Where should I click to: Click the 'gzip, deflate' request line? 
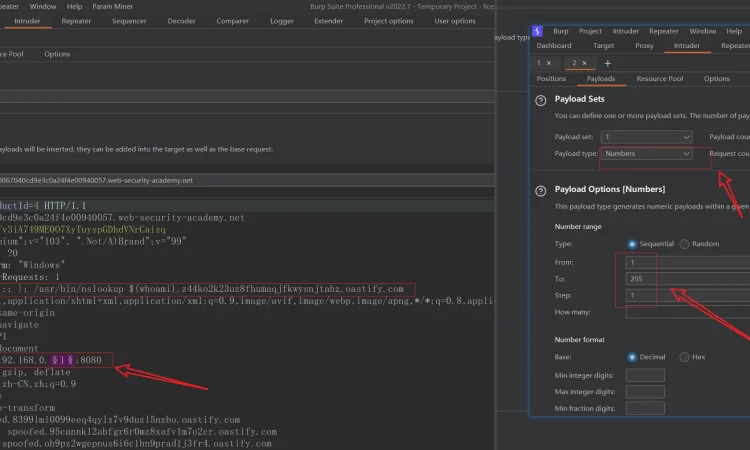(36, 372)
